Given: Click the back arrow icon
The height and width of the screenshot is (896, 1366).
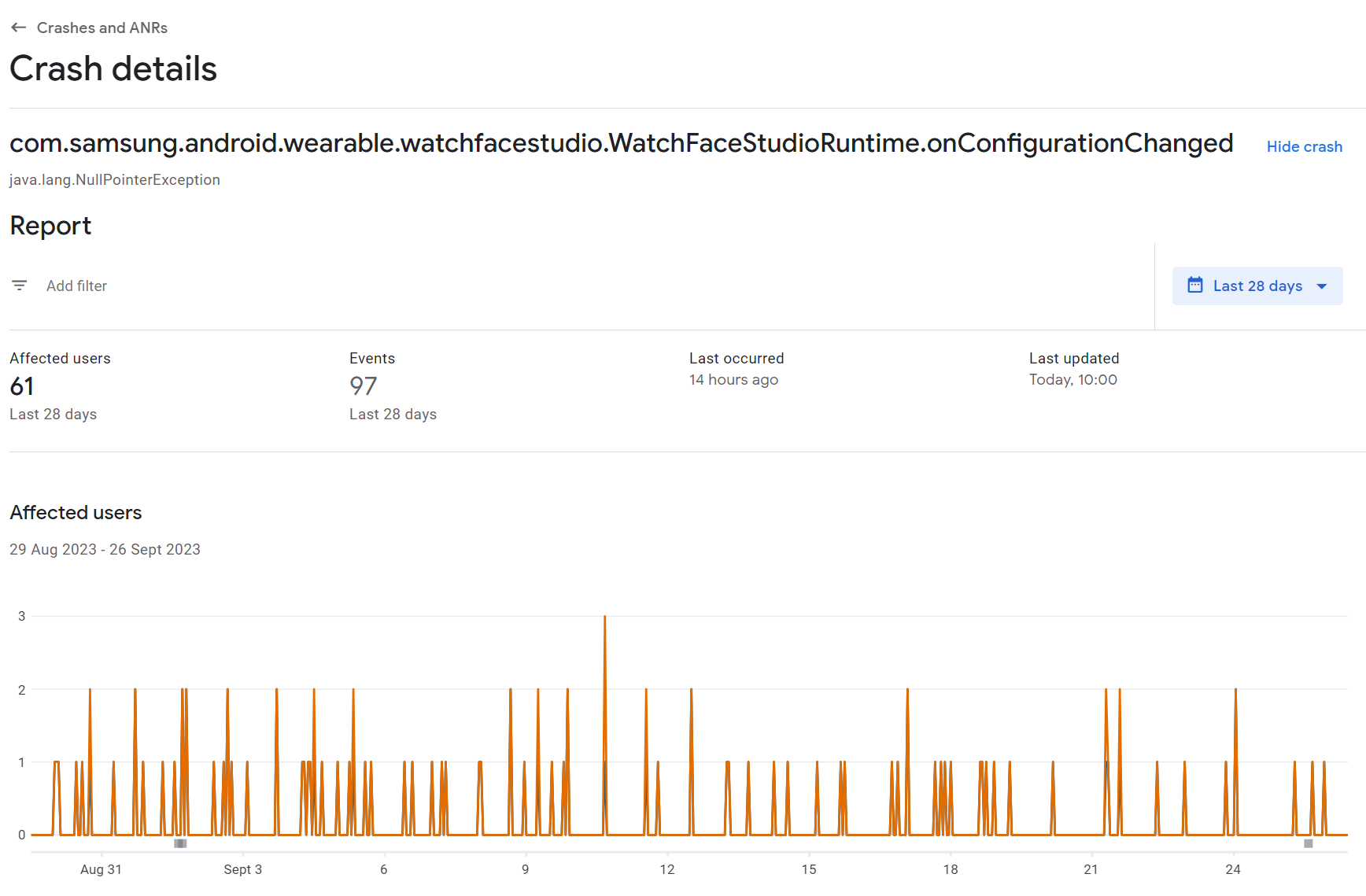Looking at the screenshot, I should click(x=19, y=28).
